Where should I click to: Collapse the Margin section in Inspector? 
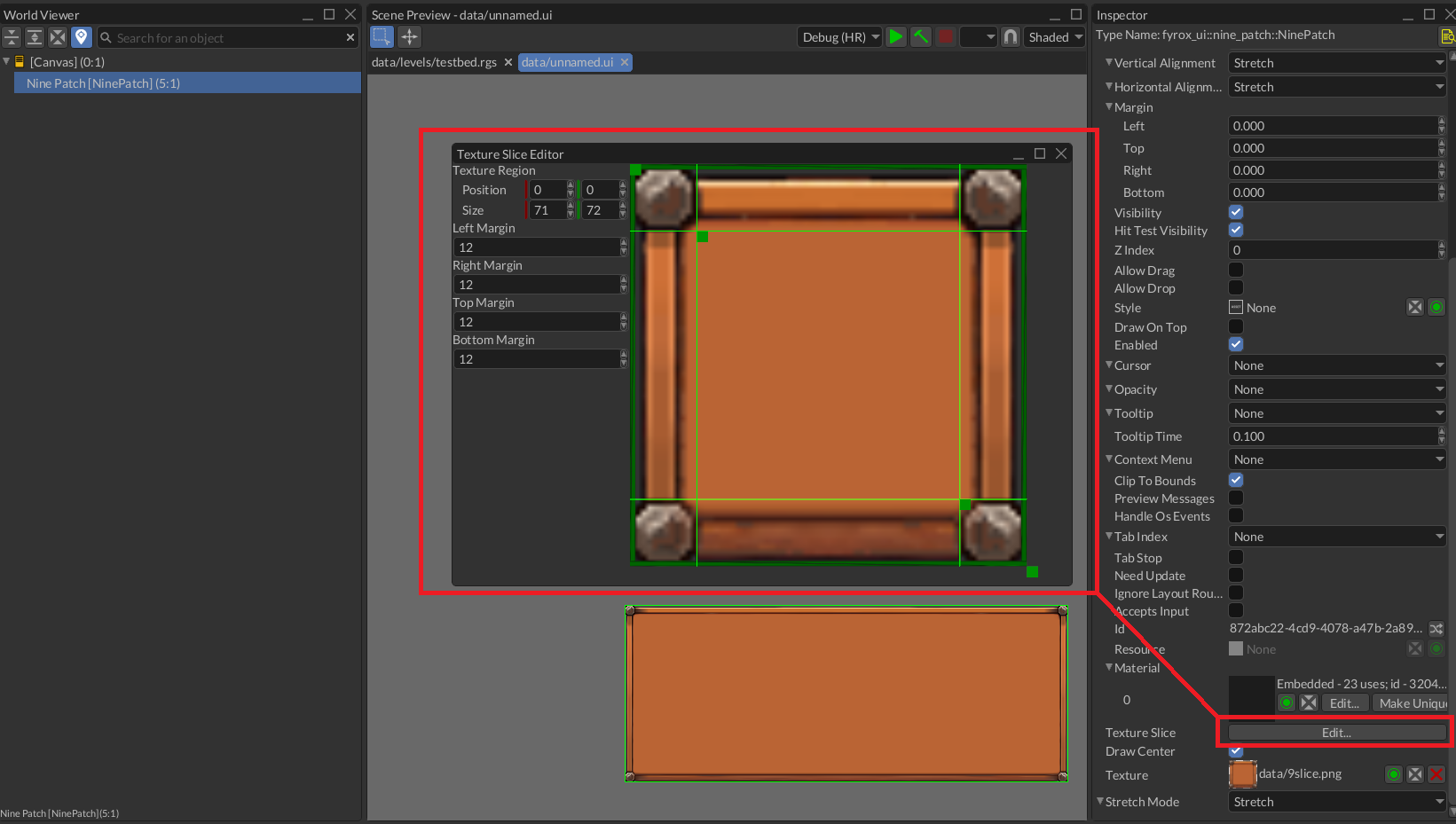(1108, 106)
